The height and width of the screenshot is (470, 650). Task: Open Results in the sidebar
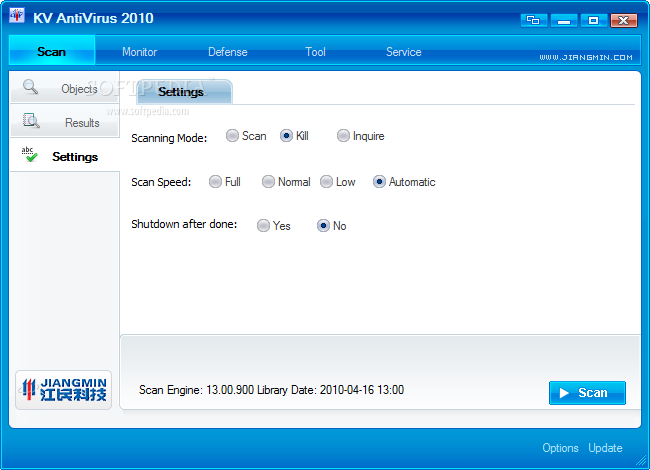pyautogui.click(x=65, y=121)
